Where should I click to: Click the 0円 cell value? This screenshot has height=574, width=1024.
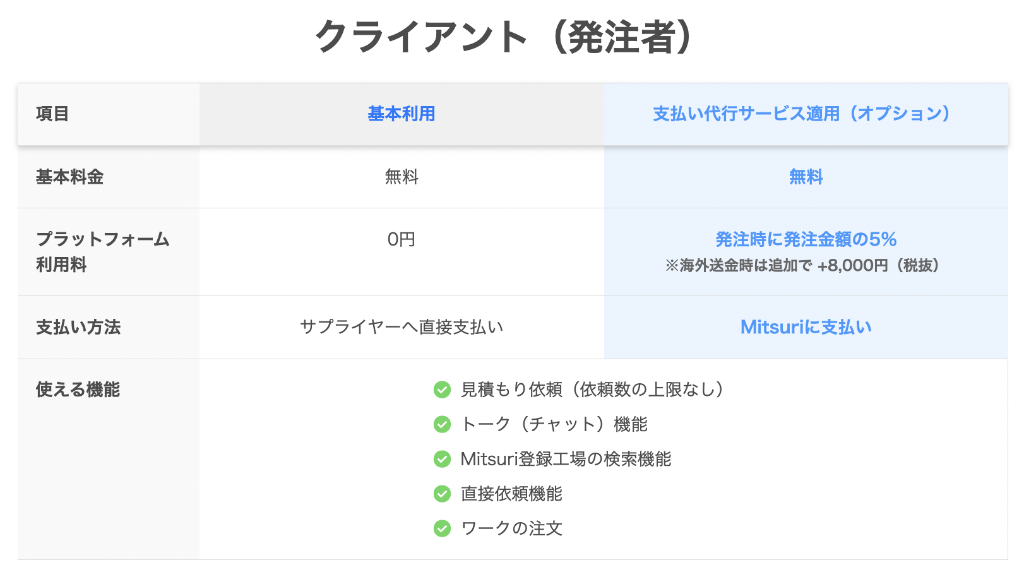tap(402, 239)
